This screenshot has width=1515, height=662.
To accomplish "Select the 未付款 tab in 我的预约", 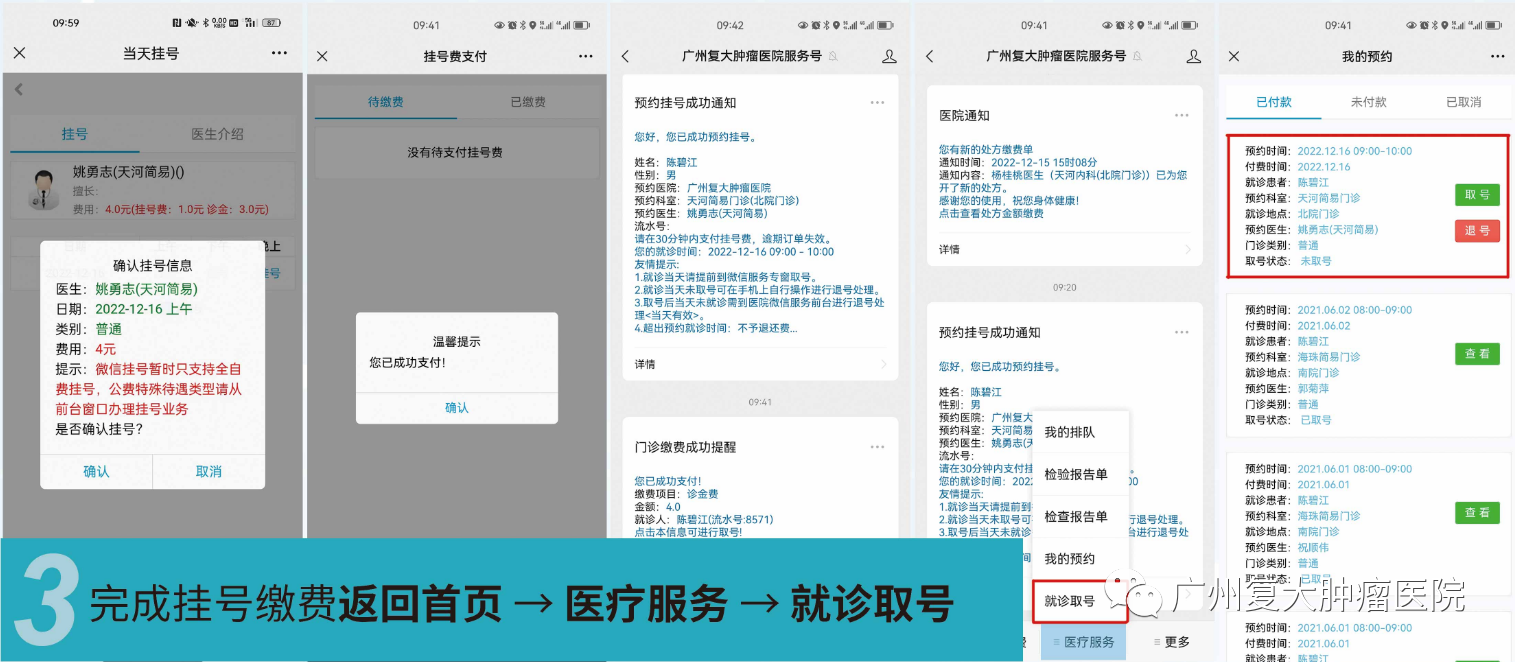I will point(1368,102).
